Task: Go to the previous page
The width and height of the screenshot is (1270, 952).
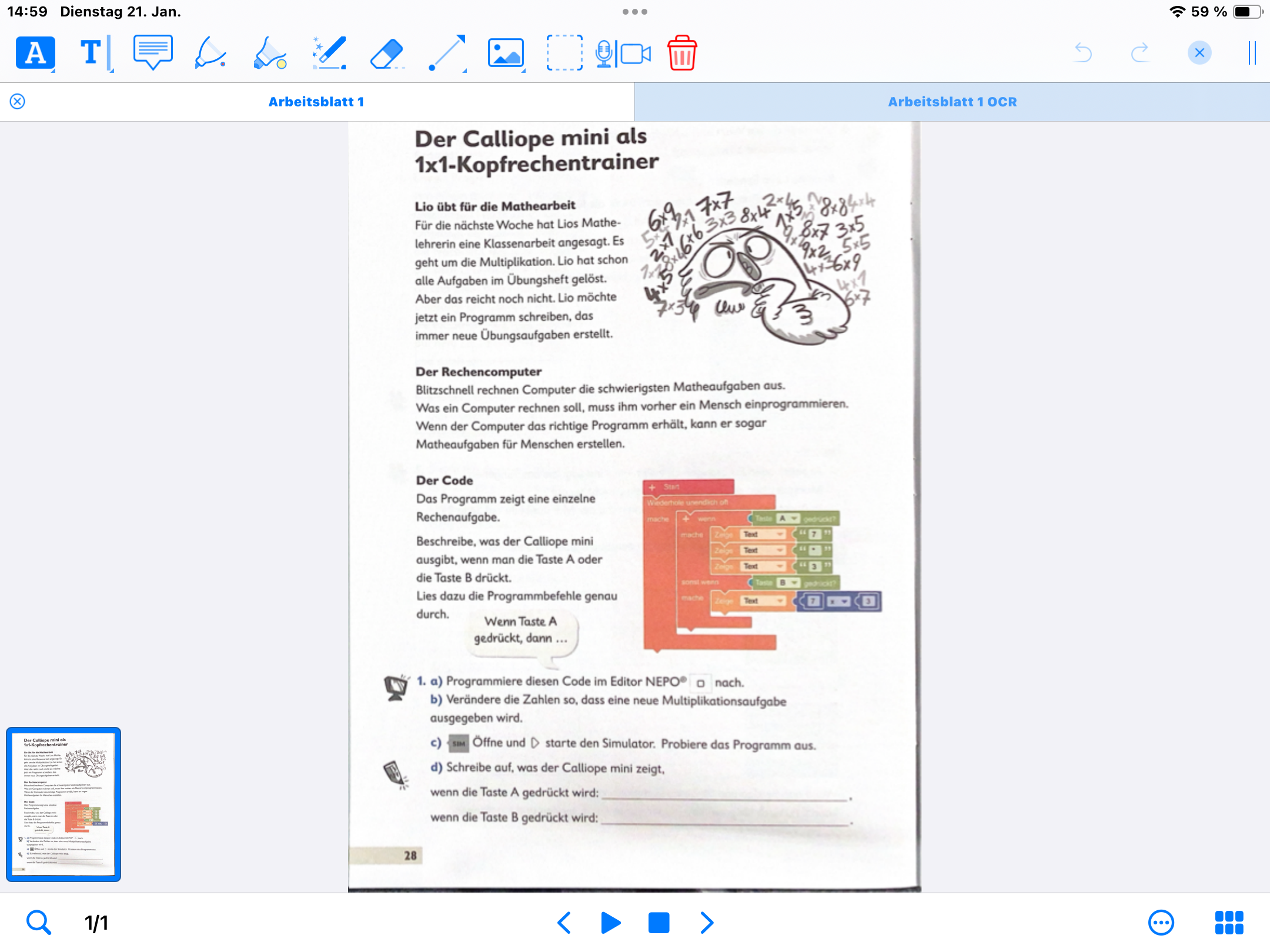Action: [564, 923]
